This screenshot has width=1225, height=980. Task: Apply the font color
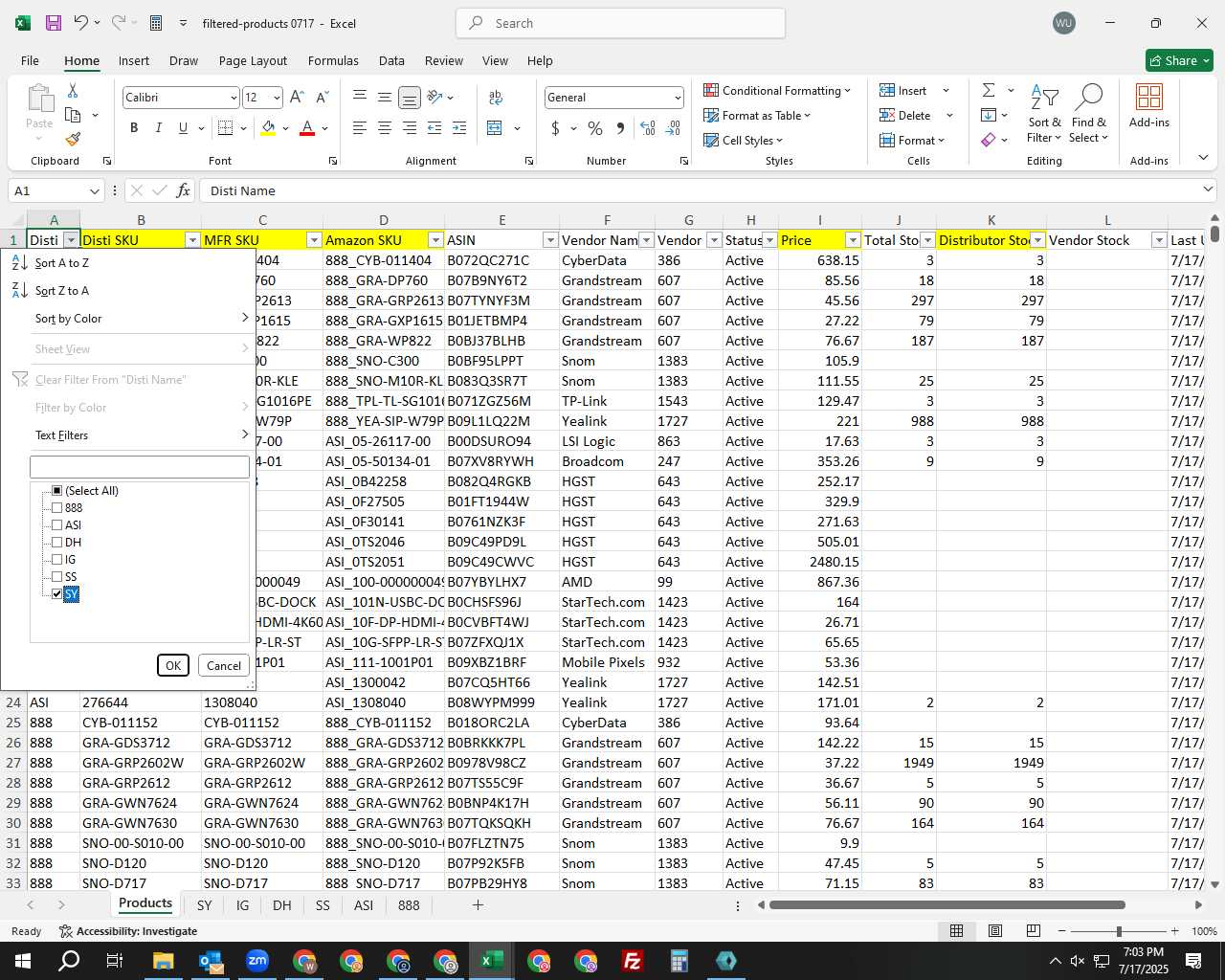pyautogui.click(x=307, y=127)
